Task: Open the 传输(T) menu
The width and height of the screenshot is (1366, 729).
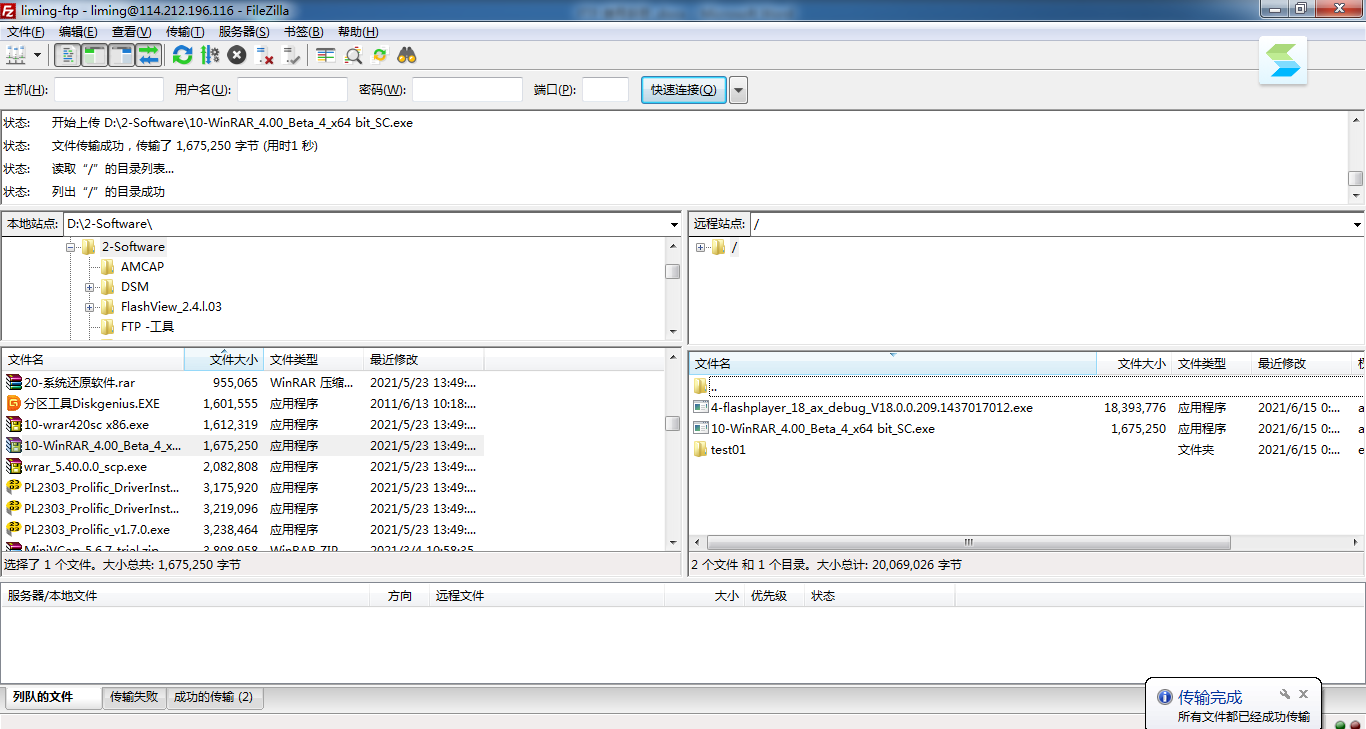Action: click(185, 32)
